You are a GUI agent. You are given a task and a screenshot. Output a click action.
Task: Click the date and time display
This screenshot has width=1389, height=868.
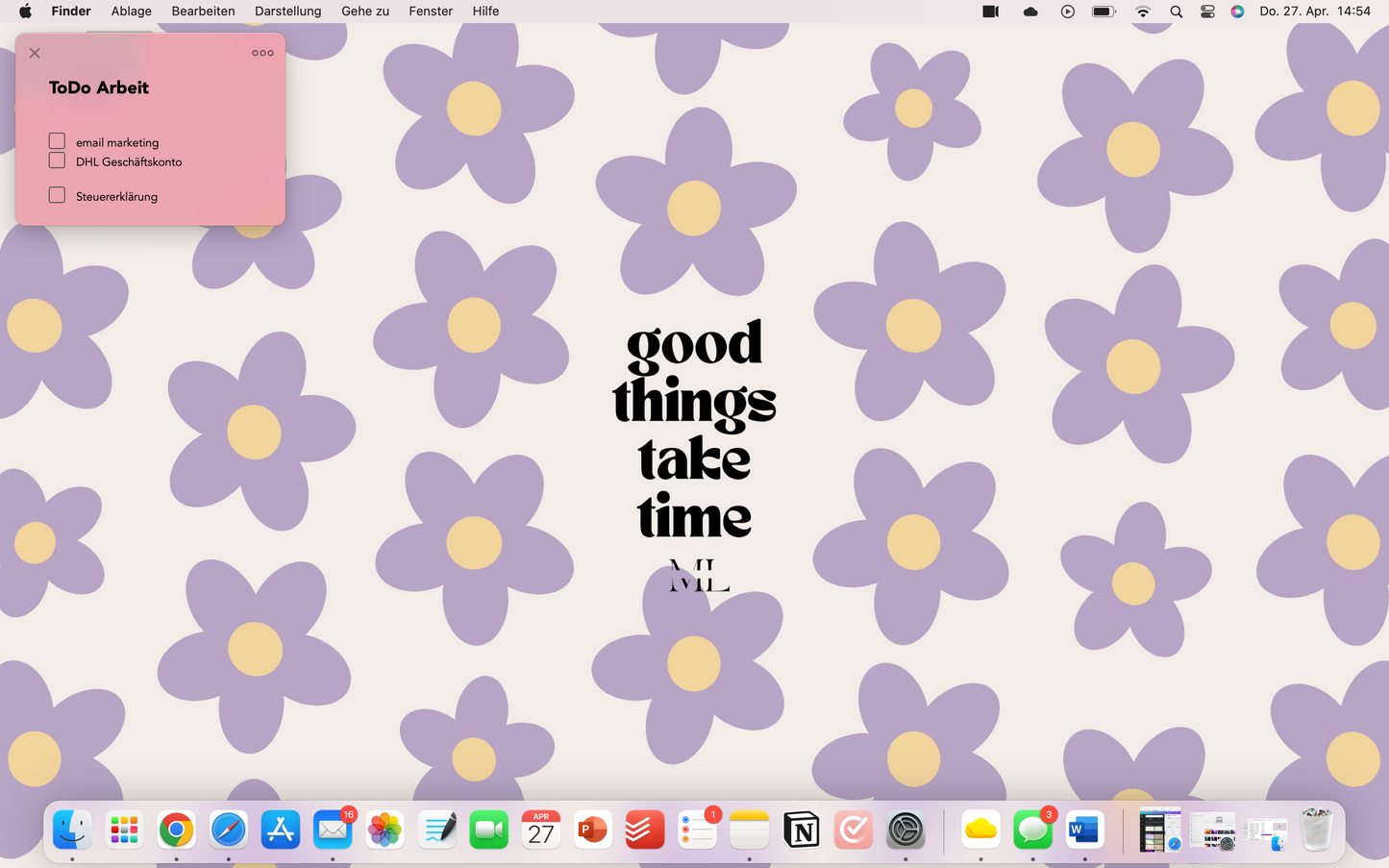pyautogui.click(x=1314, y=12)
